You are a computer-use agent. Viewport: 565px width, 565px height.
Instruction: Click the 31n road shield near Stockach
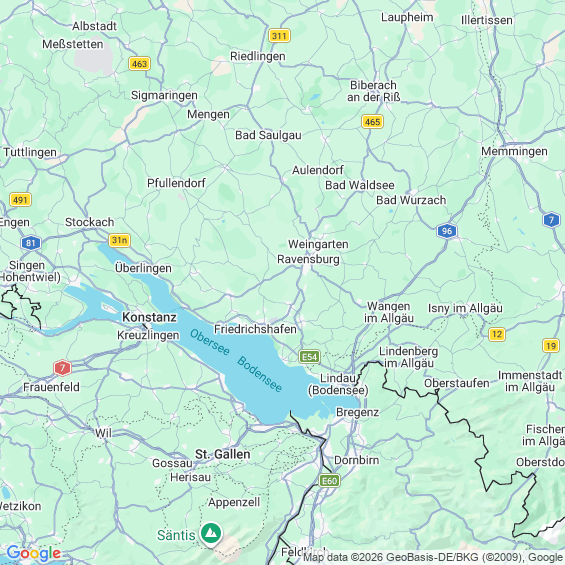[119, 240]
